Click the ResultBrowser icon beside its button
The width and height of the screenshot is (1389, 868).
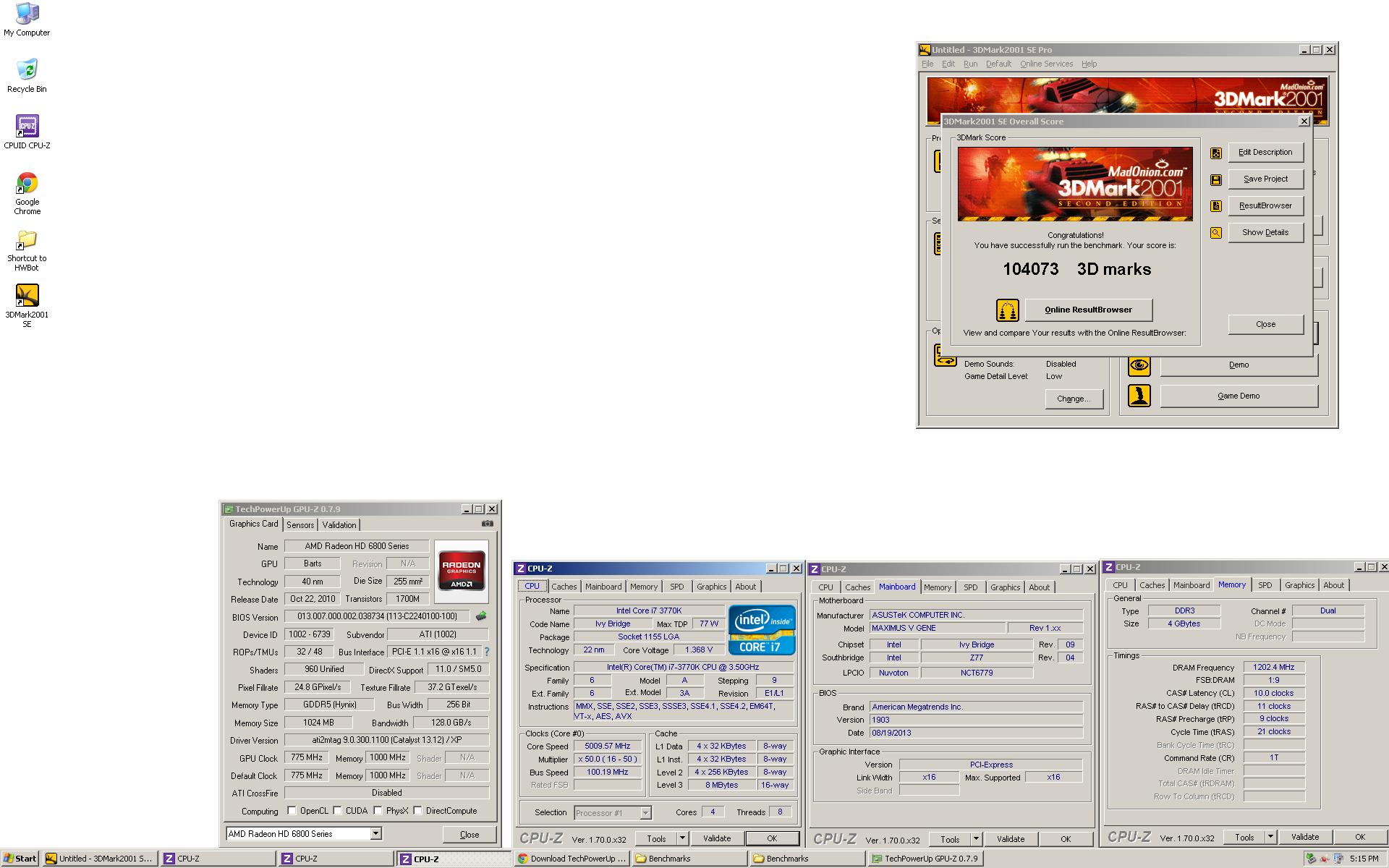(1216, 206)
